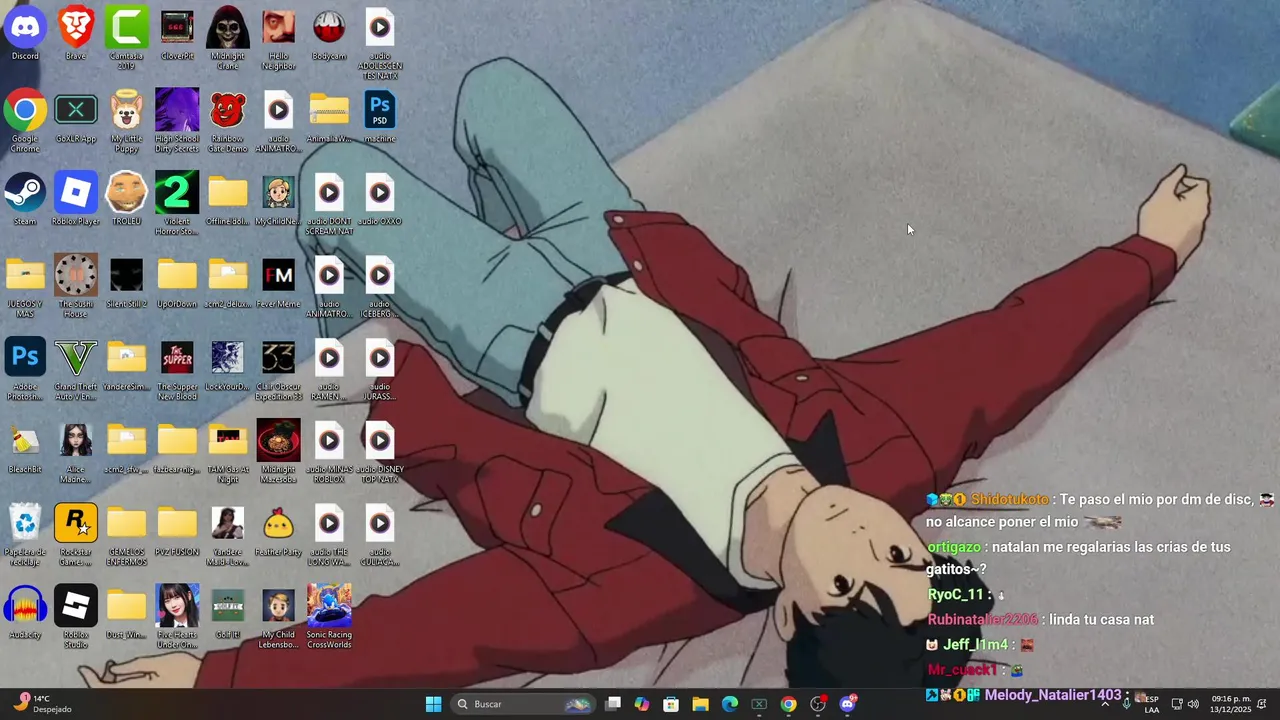1280x720 pixels.
Task: Show hidden system tray icons
Action: (1105, 704)
